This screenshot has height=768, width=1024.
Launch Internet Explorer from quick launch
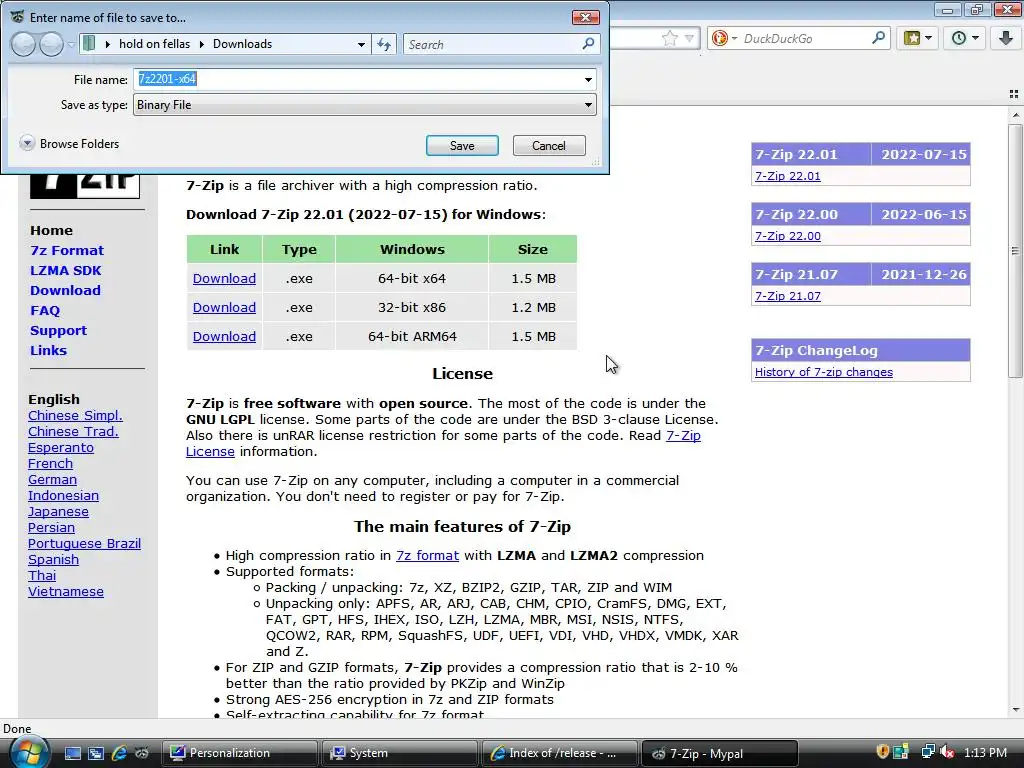(x=119, y=753)
